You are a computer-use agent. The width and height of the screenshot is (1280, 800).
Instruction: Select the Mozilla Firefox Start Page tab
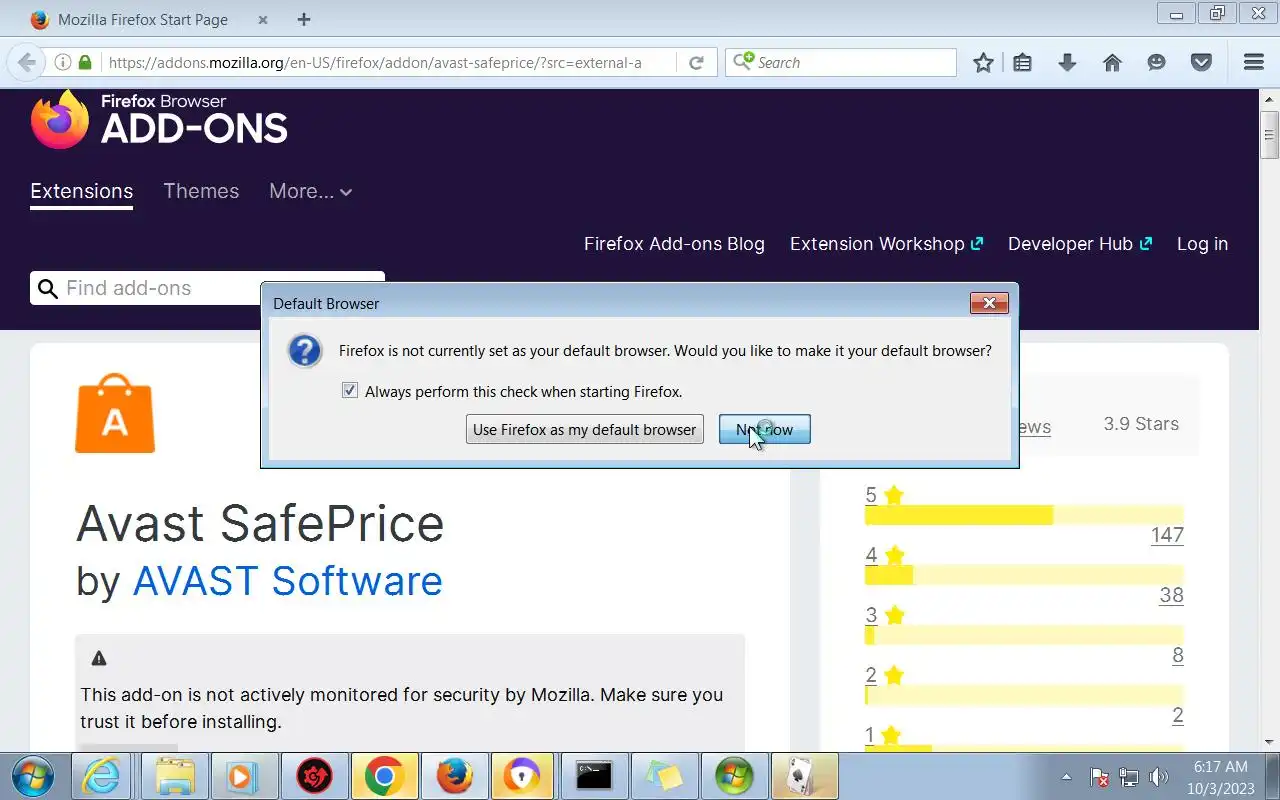(x=150, y=19)
